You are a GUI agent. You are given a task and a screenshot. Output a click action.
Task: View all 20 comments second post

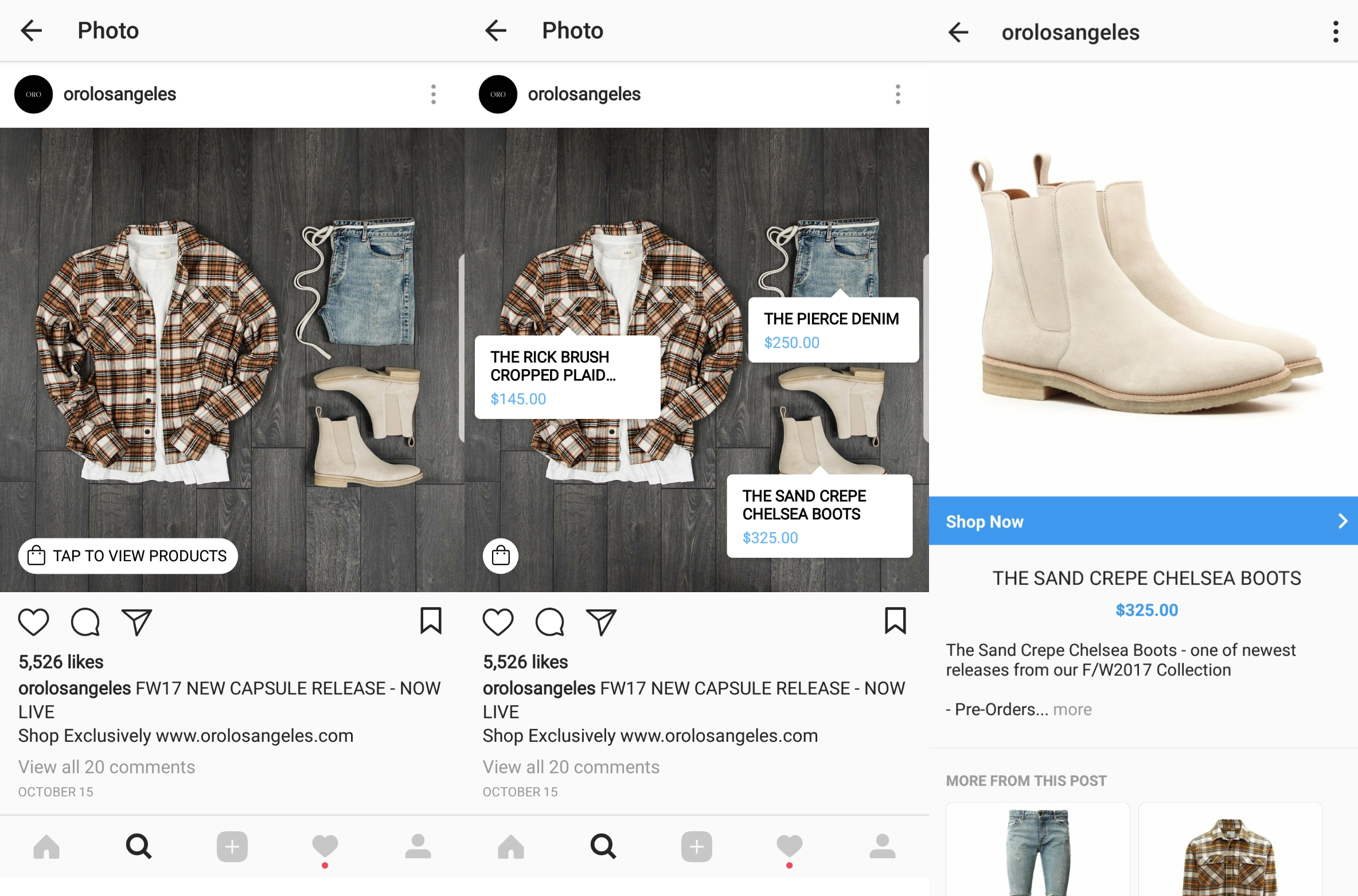[570, 766]
